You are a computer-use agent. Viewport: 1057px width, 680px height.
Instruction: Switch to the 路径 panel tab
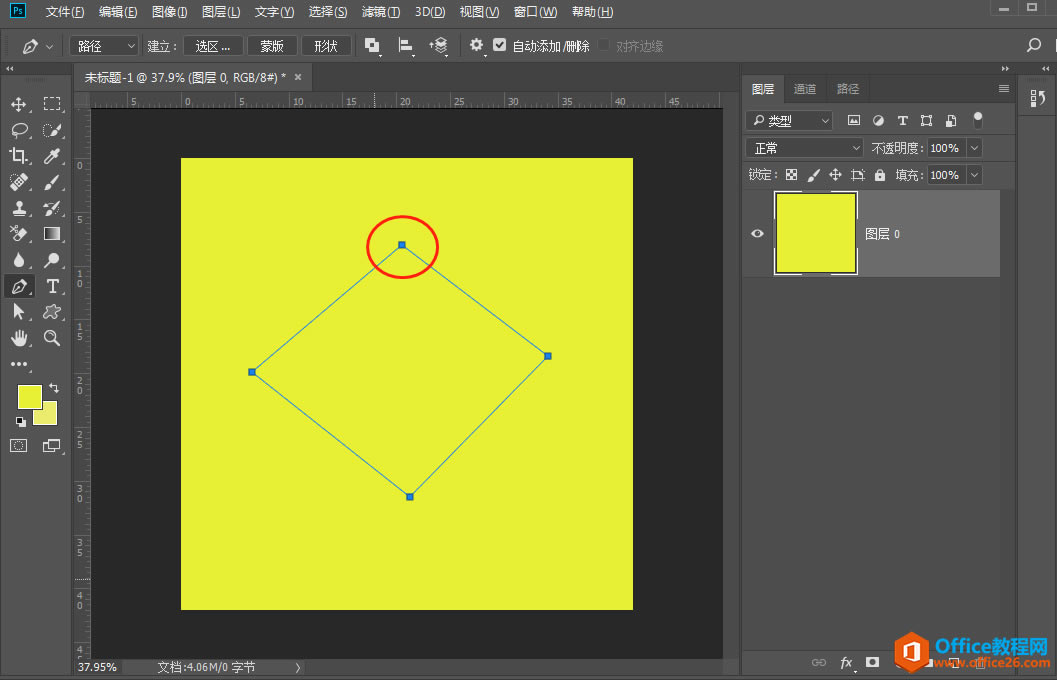848,89
